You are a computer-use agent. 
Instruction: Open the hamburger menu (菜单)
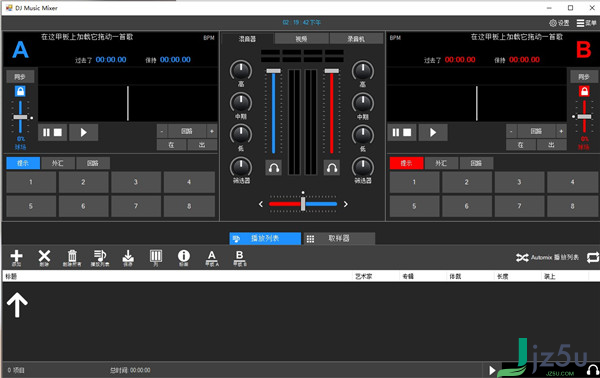pyautogui.click(x=586, y=23)
